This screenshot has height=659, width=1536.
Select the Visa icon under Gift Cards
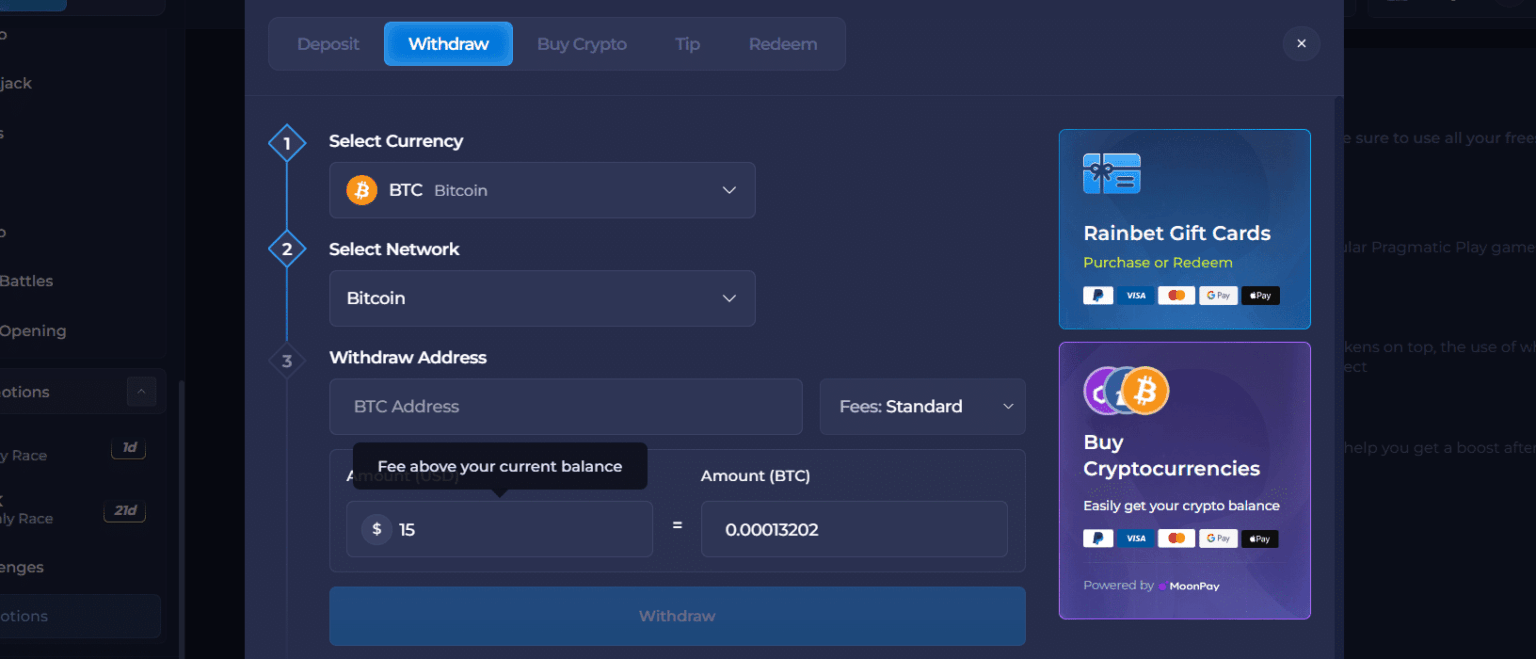tap(1136, 294)
